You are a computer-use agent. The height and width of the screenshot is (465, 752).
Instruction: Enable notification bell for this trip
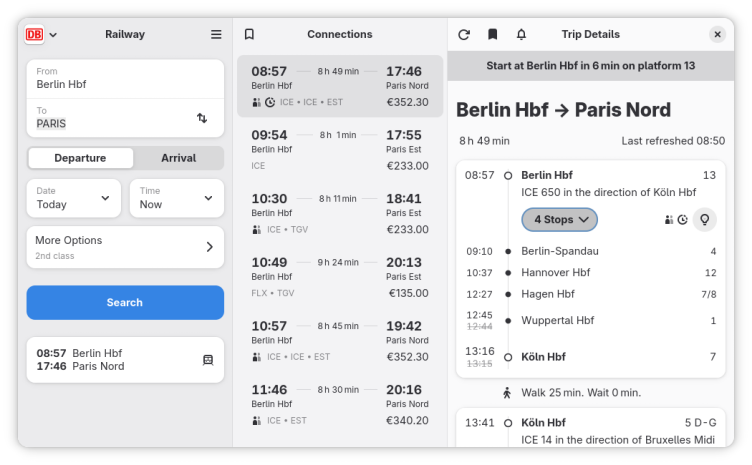pos(521,34)
